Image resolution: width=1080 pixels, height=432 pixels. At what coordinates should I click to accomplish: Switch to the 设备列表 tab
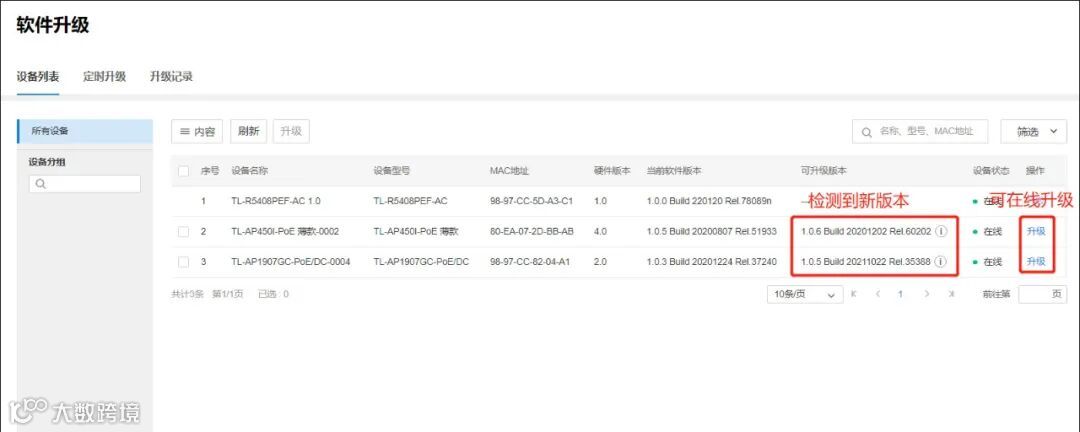[x=38, y=76]
